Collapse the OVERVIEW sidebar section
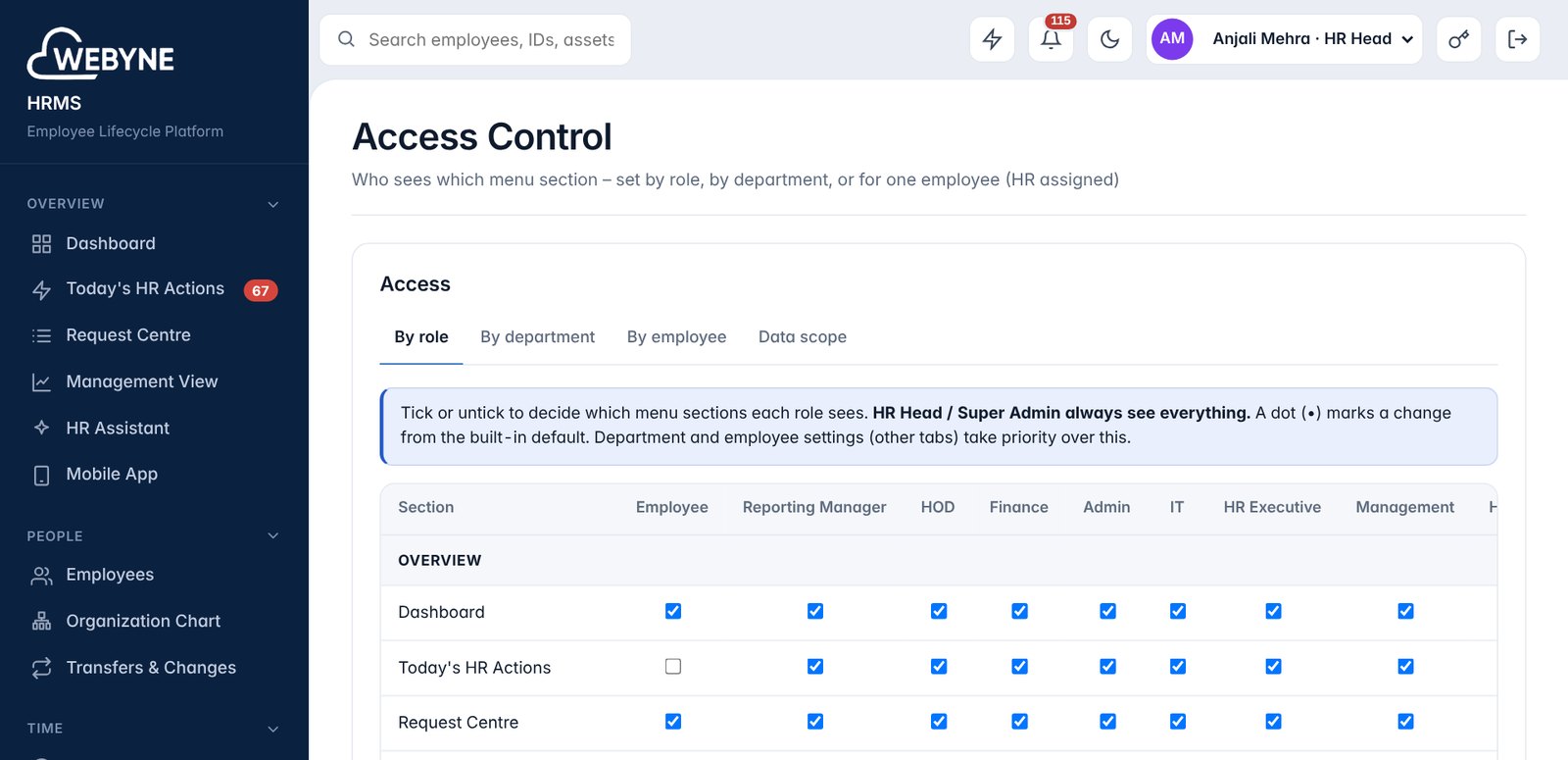 tap(273, 204)
